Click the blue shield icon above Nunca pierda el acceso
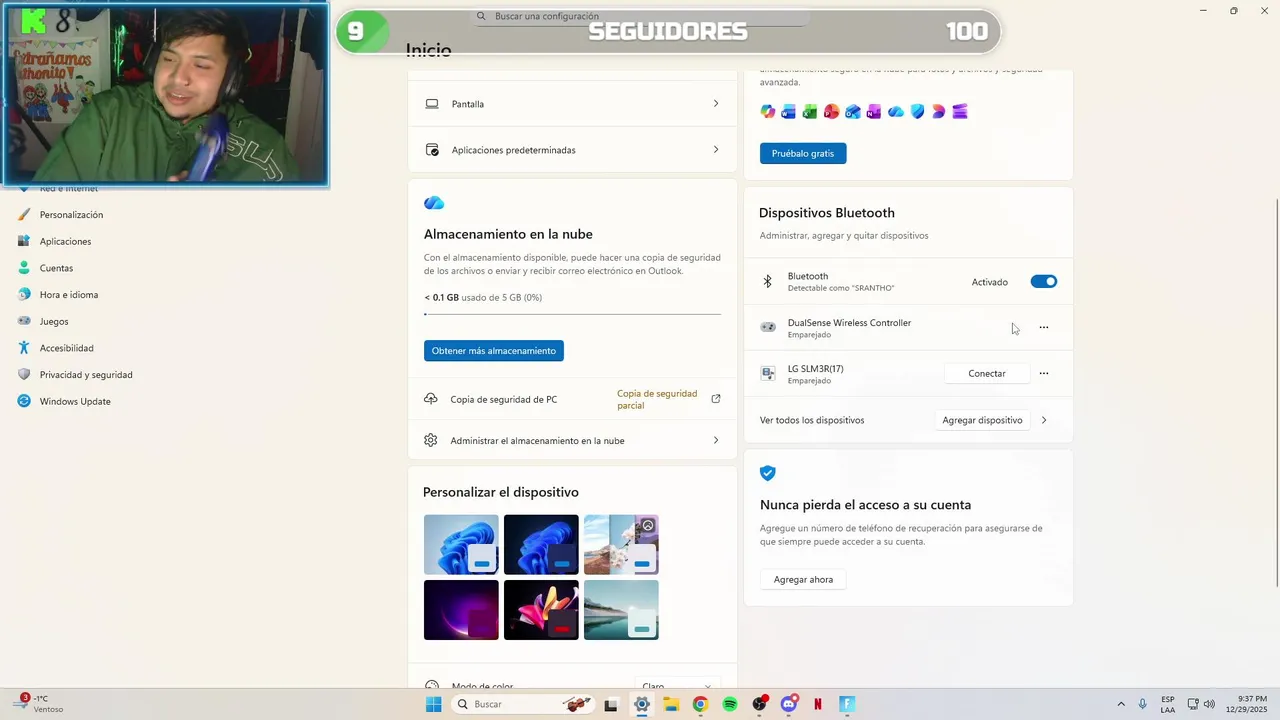The width and height of the screenshot is (1280, 720). 768,473
